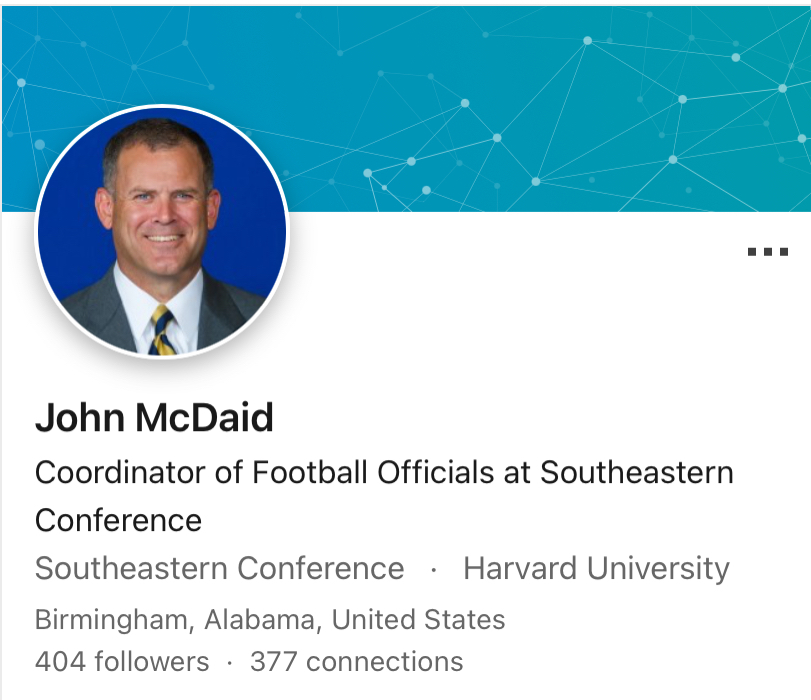The image size is (811, 700).
Task: Click the white border ring around the photo
Action: [37, 232]
